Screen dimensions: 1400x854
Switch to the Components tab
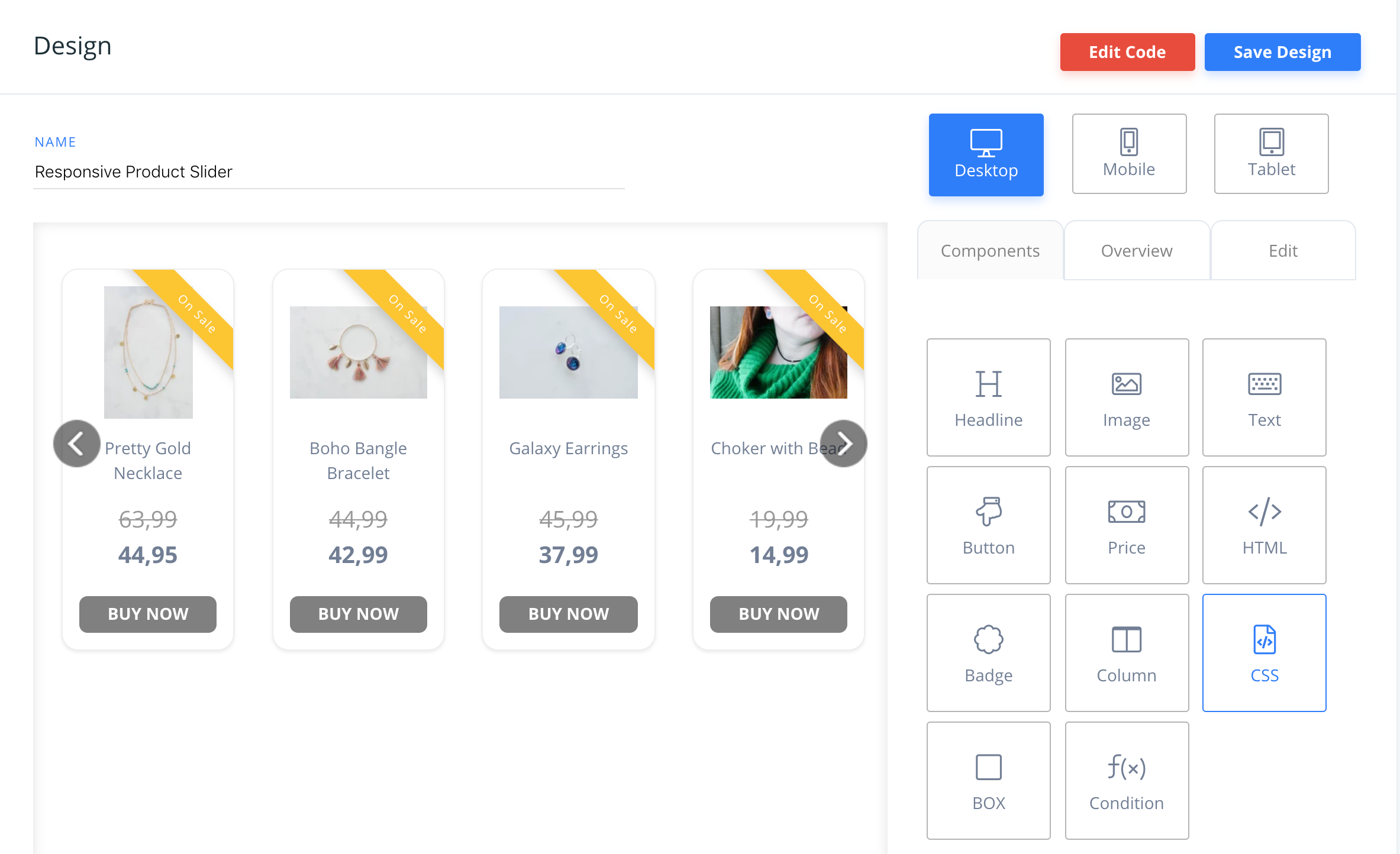[989, 250]
